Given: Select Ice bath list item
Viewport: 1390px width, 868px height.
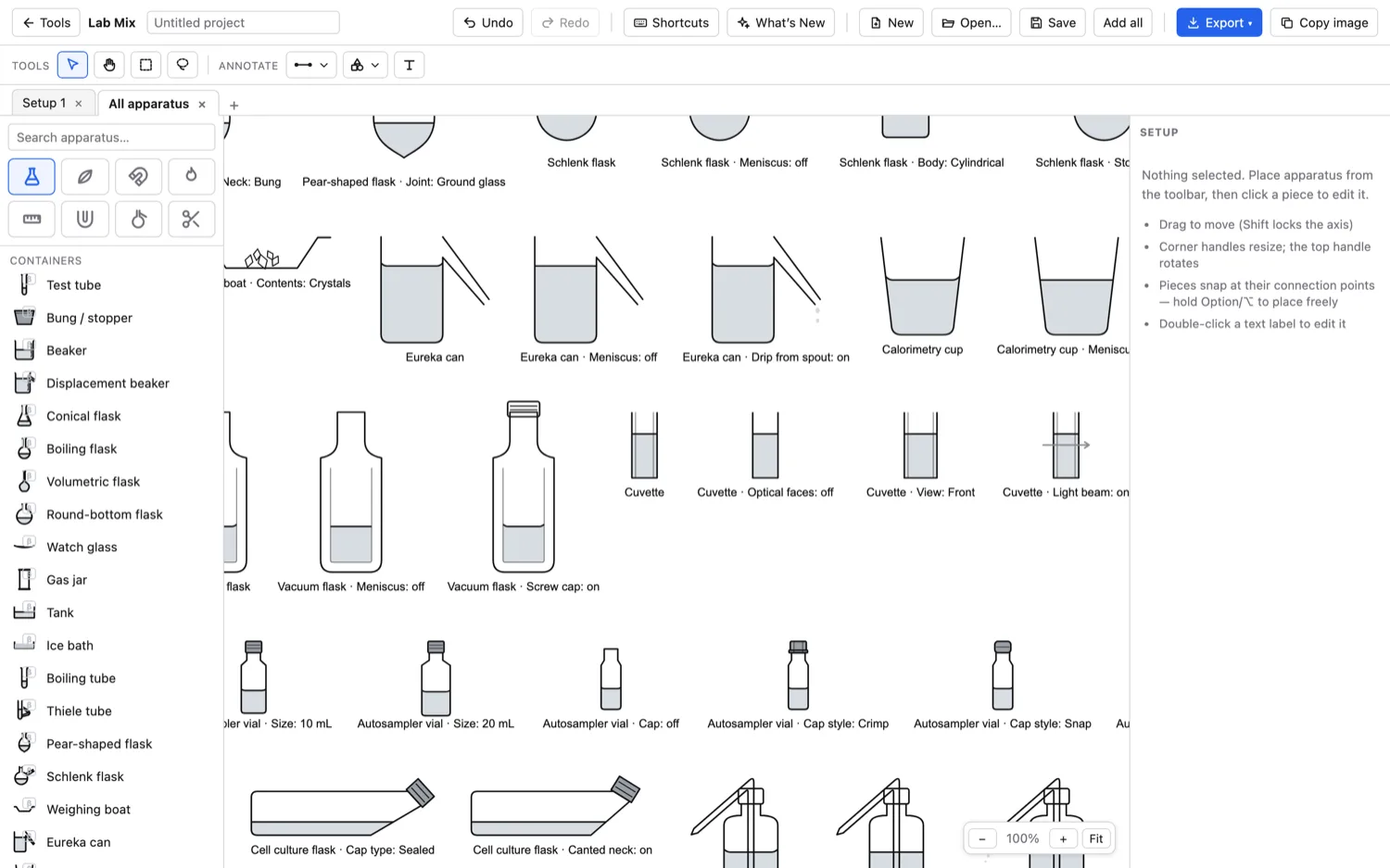Looking at the screenshot, I should (x=111, y=646).
